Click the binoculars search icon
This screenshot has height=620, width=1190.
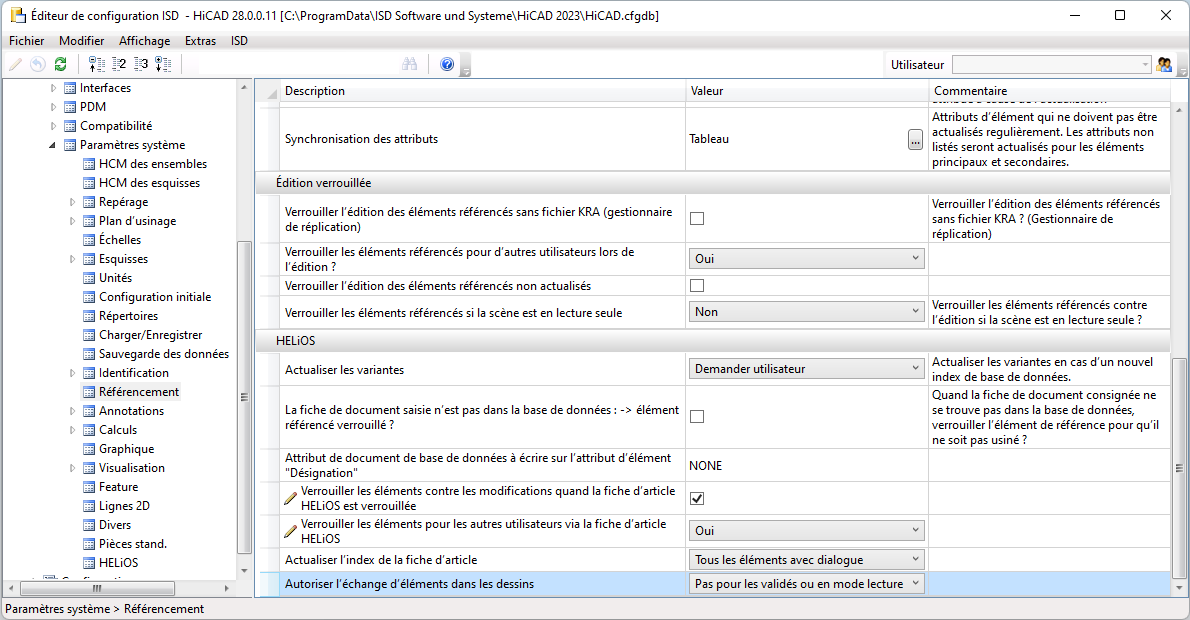click(410, 65)
